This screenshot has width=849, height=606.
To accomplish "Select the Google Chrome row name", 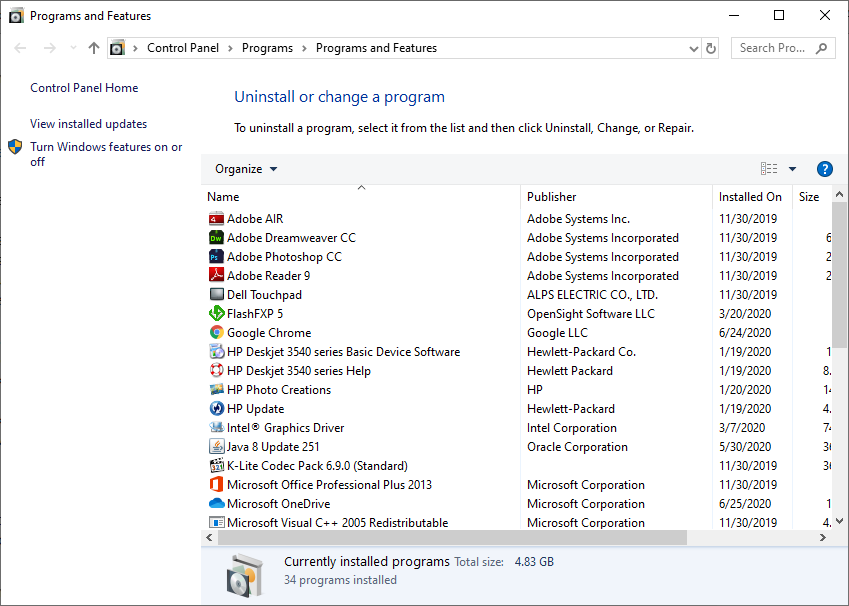I will pyautogui.click(x=269, y=333).
